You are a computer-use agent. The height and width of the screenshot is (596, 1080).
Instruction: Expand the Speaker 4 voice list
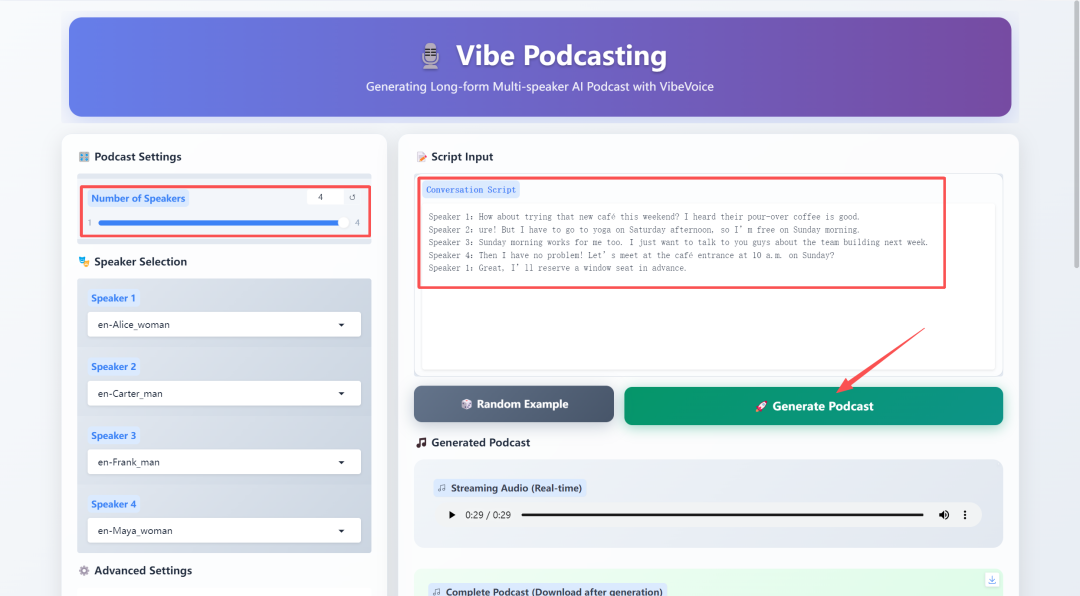click(224, 531)
